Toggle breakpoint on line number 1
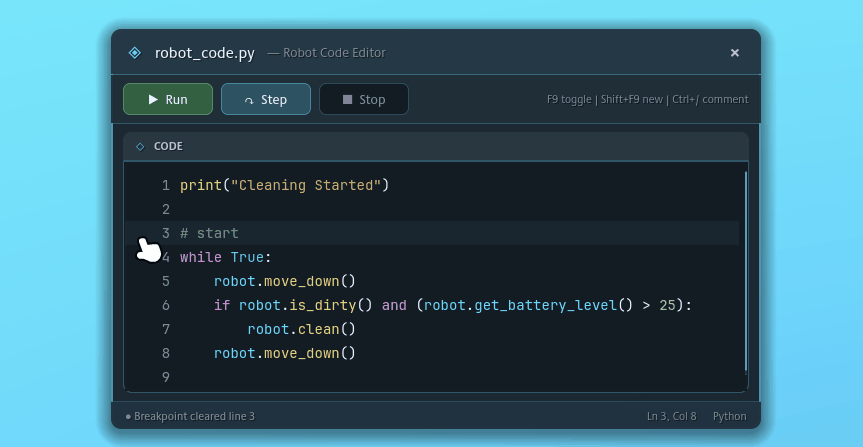 point(166,186)
